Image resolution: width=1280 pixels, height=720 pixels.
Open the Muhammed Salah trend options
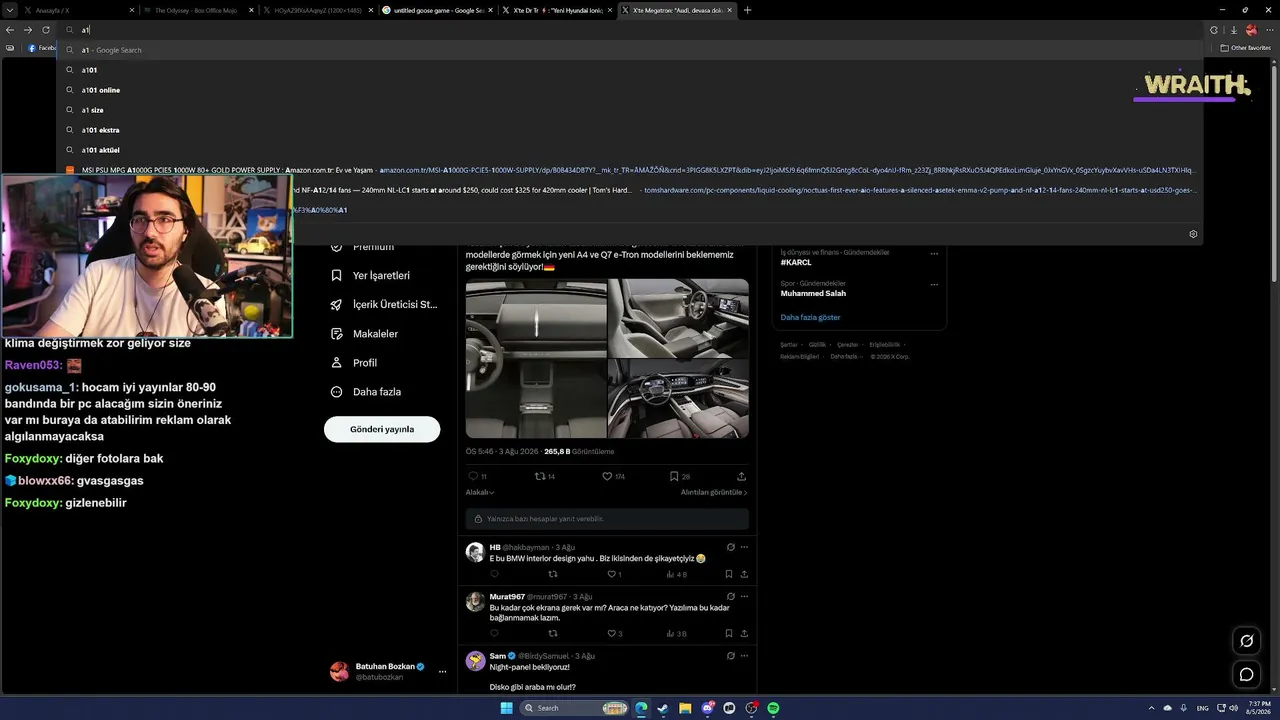[934, 284]
